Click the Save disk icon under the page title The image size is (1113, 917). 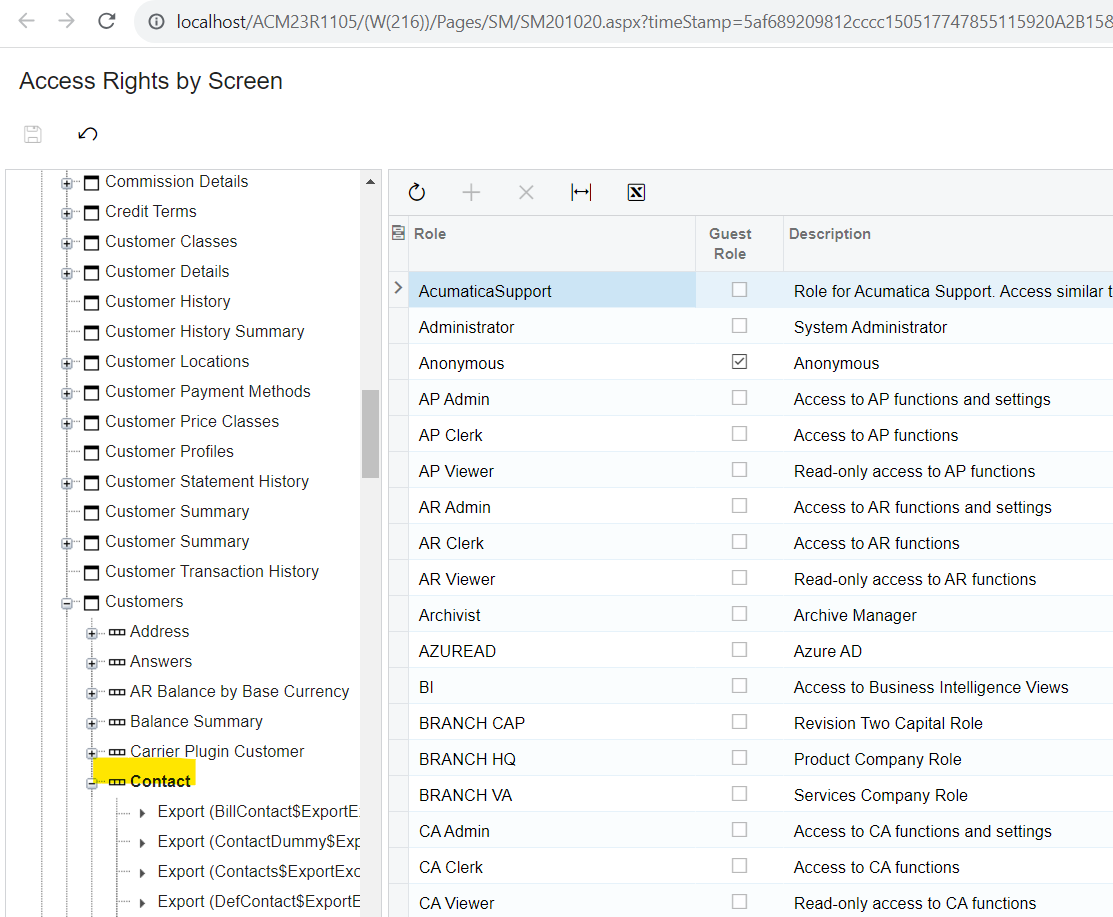(33, 134)
